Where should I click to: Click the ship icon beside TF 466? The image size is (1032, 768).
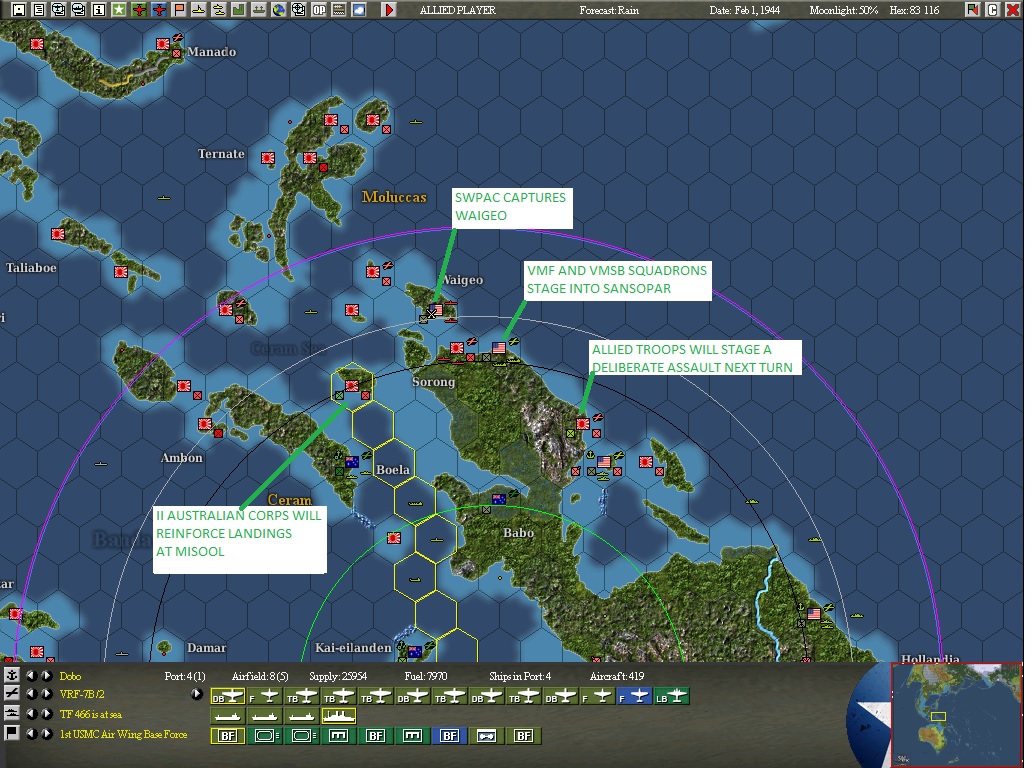[x=11, y=713]
